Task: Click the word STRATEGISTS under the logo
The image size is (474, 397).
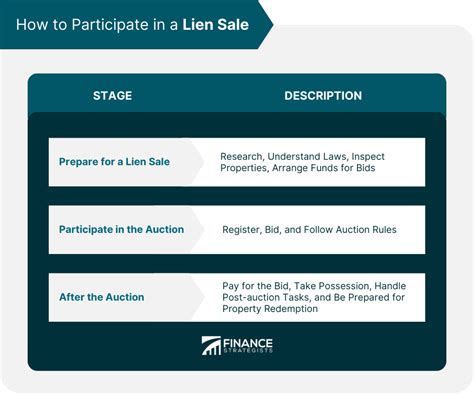Action: click(248, 350)
